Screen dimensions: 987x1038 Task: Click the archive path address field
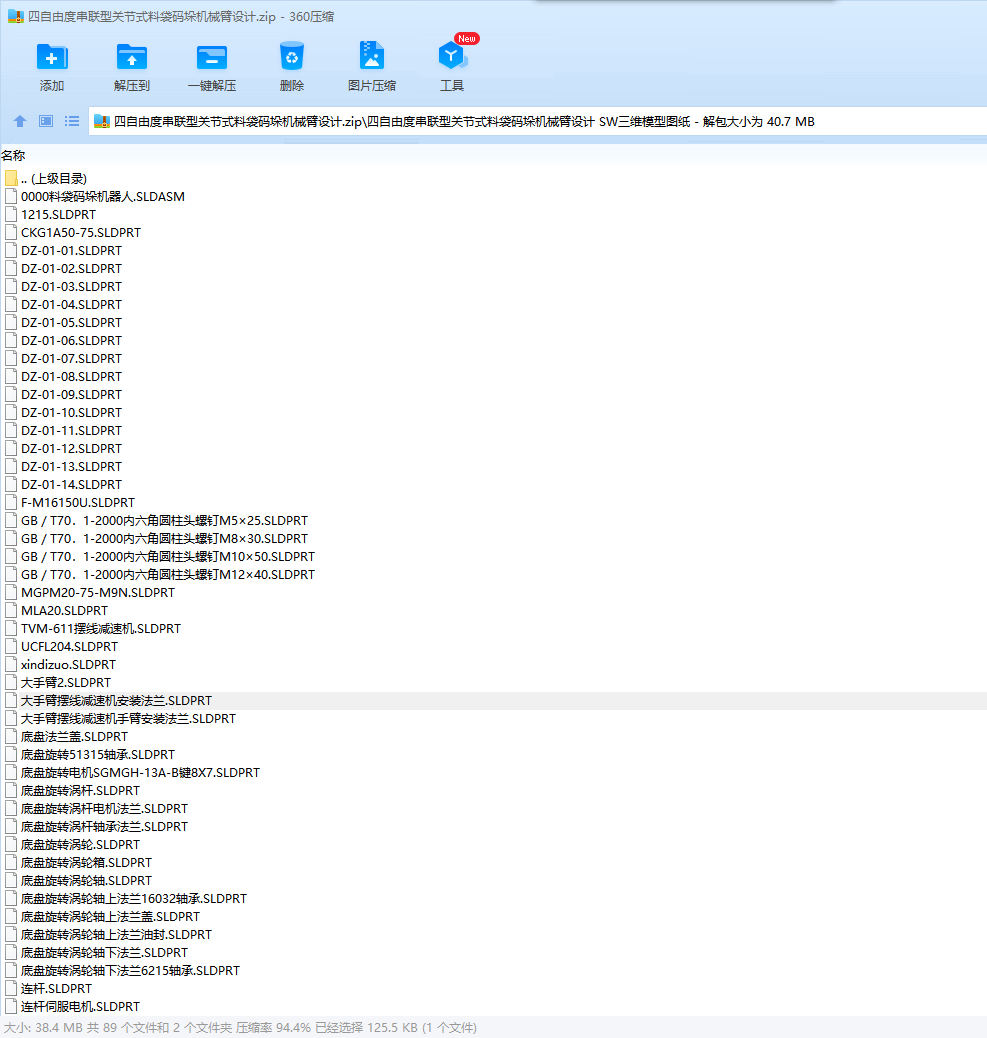point(537,122)
